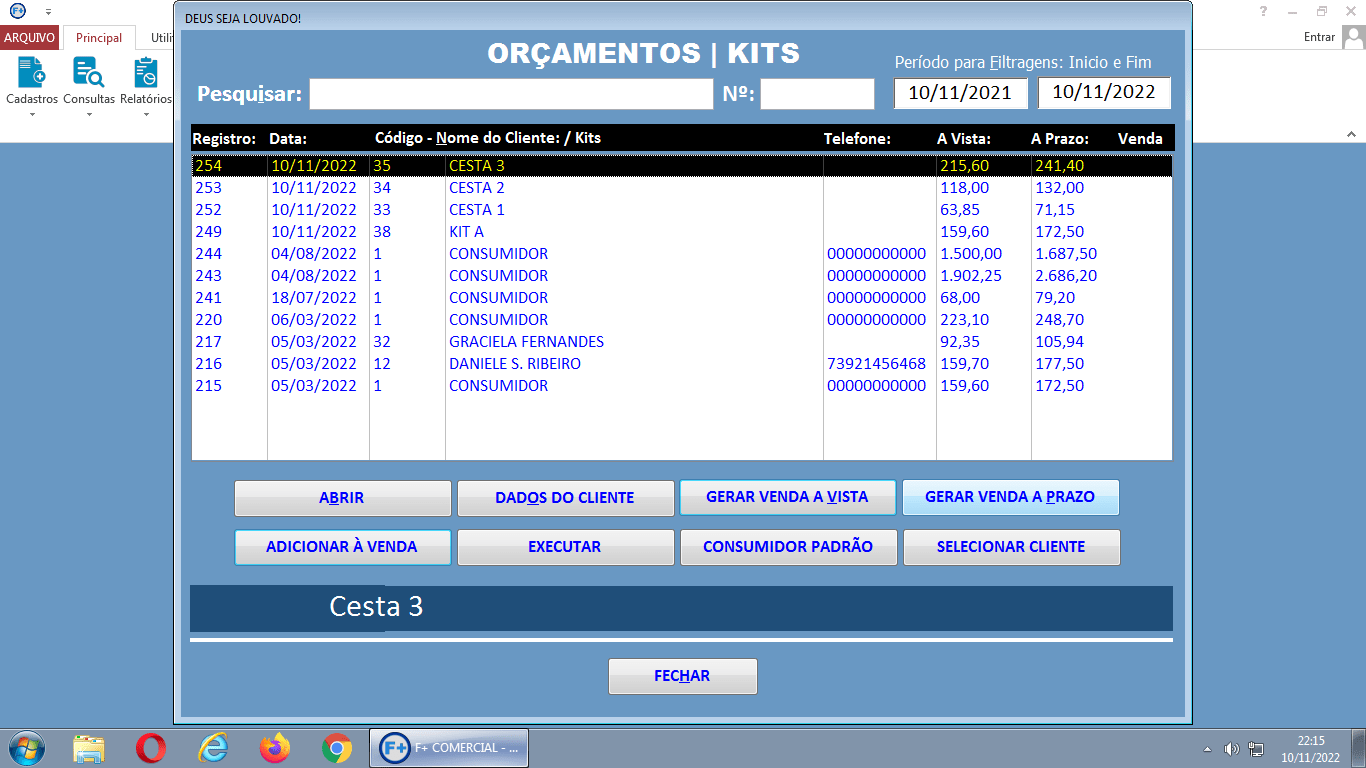Select registro 220 in the list

[681, 320]
